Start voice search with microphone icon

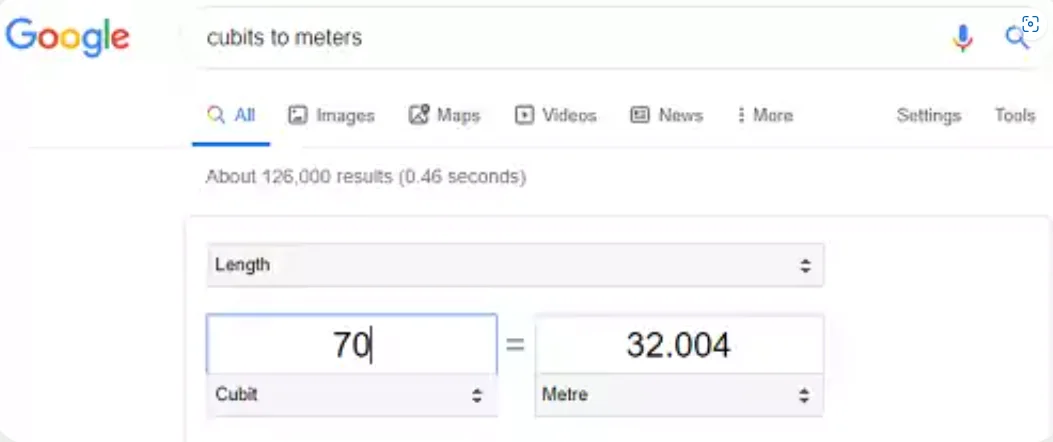(962, 38)
